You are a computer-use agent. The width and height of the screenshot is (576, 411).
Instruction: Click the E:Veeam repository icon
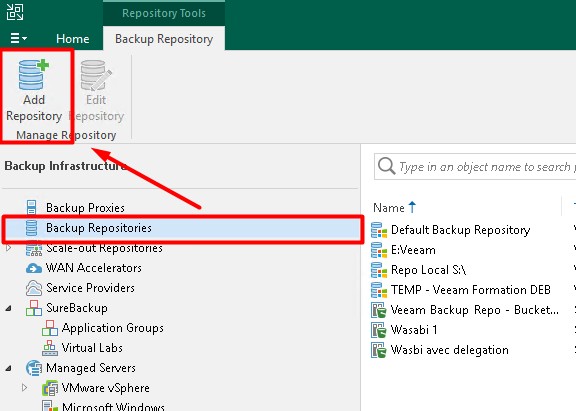tap(379, 250)
